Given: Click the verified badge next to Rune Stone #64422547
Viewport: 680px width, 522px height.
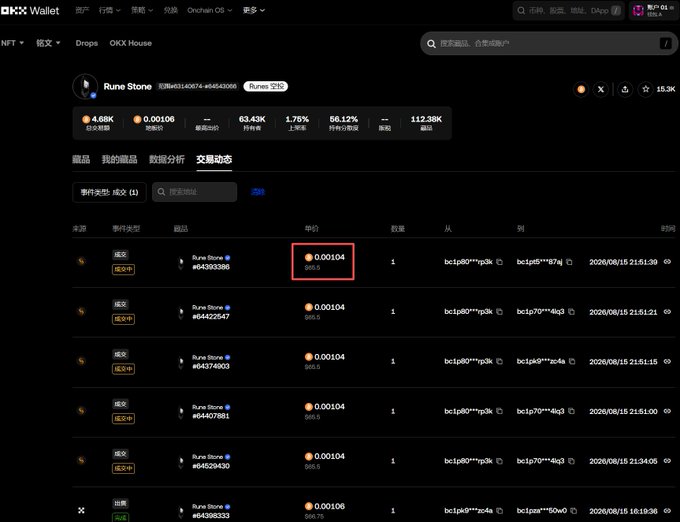Looking at the screenshot, I should point(228,307).
